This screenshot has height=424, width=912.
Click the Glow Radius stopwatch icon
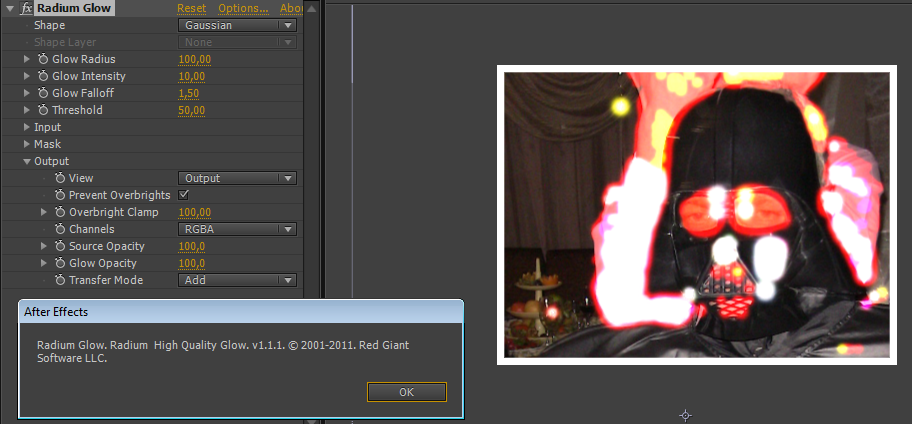pyautogui.click(x=43, y=59)
